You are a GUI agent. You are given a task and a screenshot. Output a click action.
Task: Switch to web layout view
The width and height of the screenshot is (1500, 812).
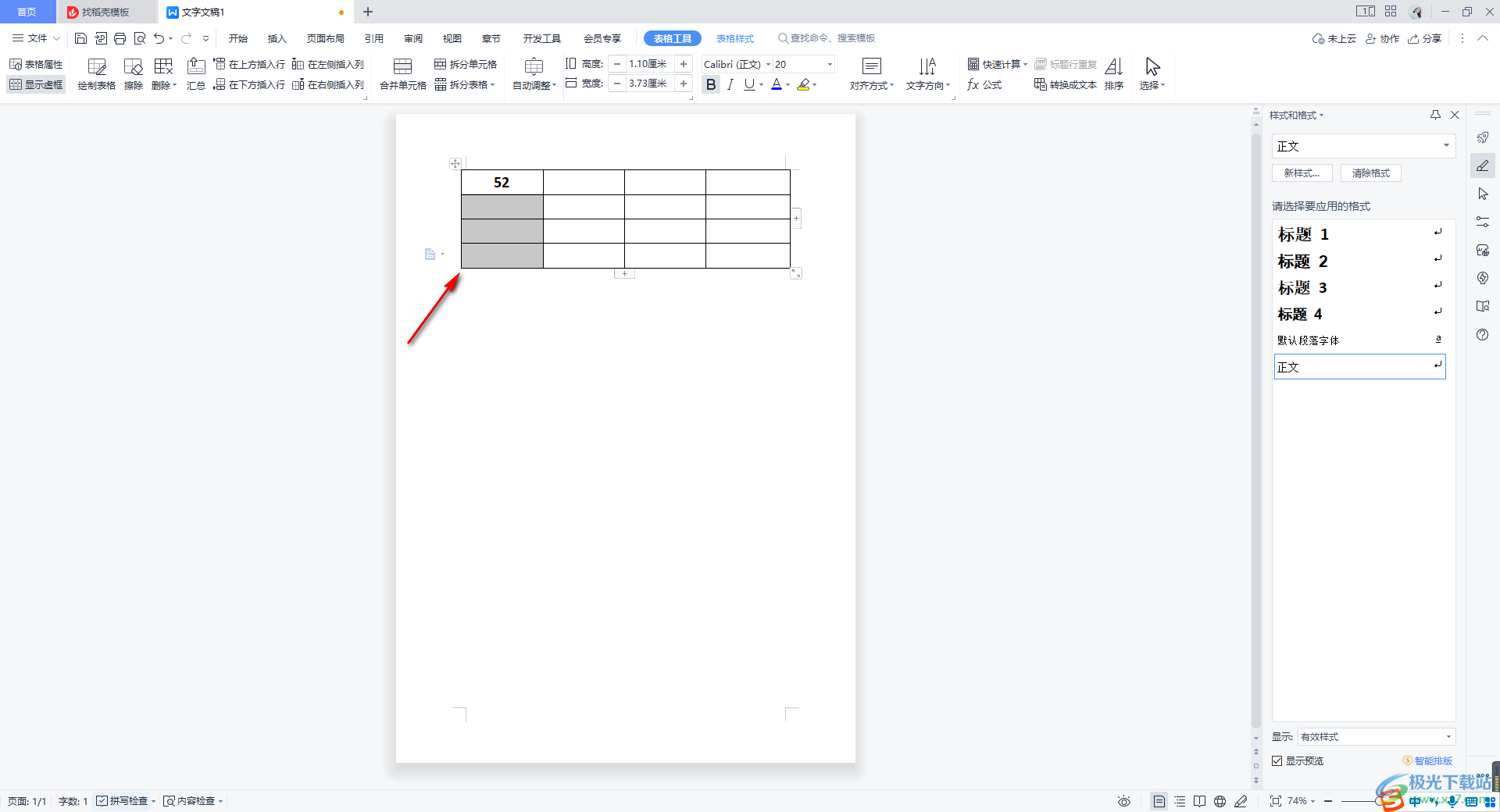pyautogui.click(x=1220, y=801)
